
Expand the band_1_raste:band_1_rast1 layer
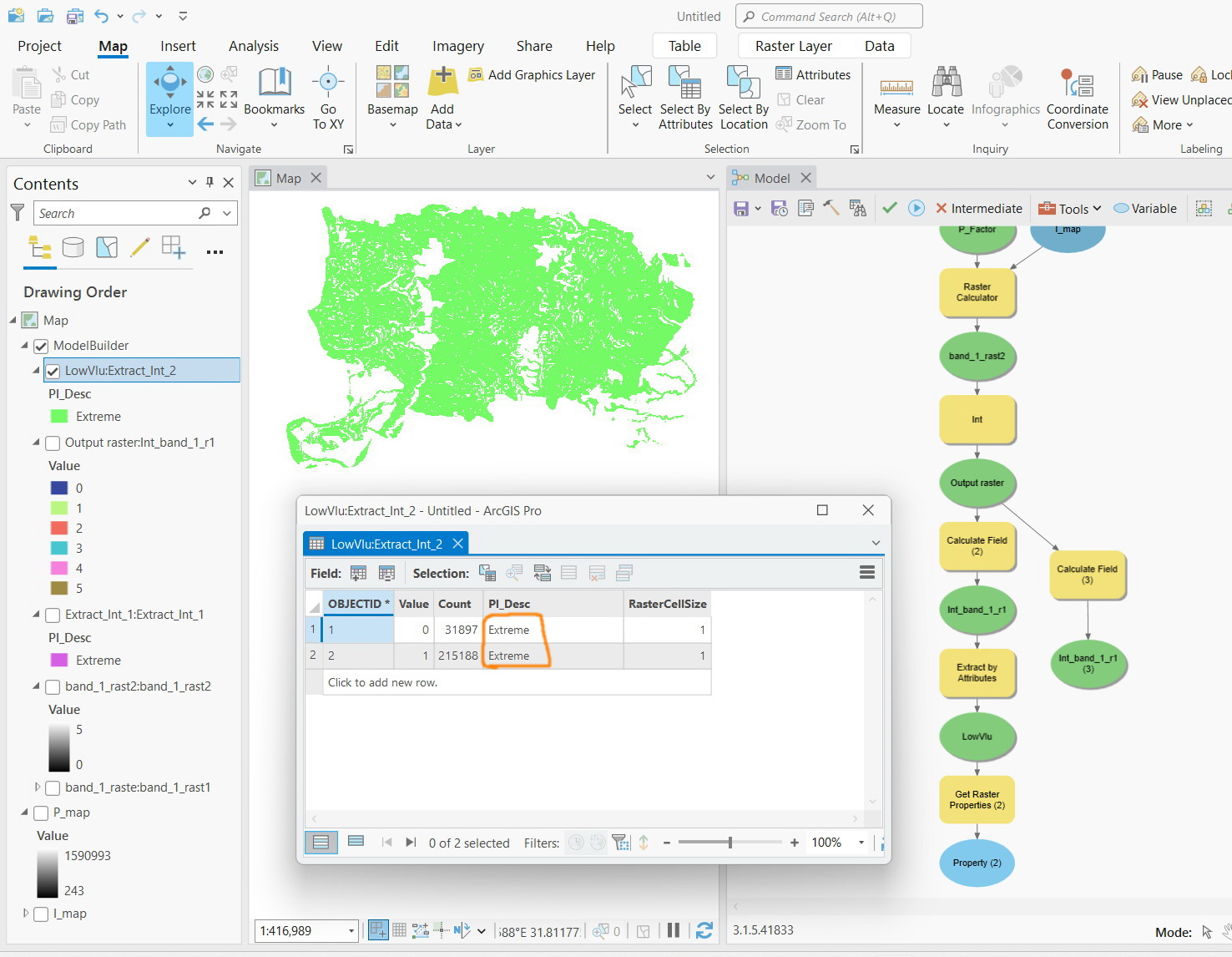click(37, 787)
